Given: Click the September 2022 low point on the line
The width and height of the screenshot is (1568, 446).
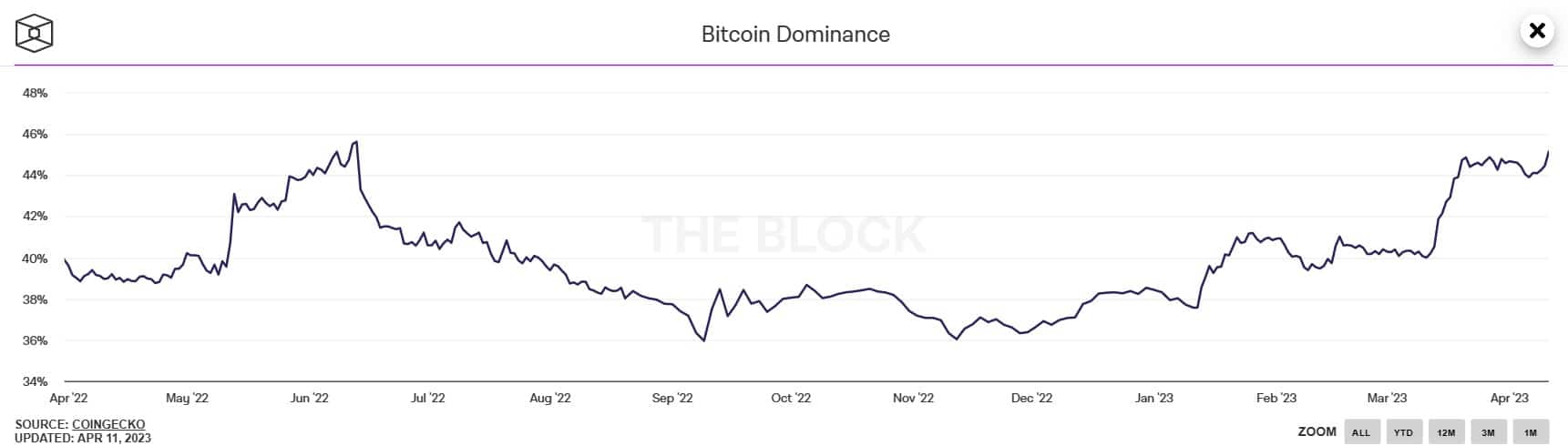Looking at the screenshot, I should [704, 340].
